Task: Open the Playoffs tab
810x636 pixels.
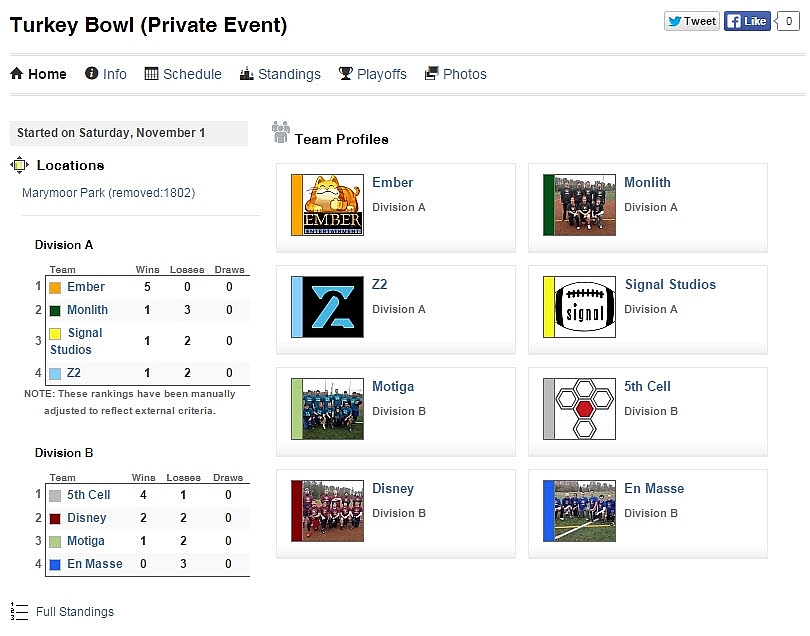Action: coord(372,74)
